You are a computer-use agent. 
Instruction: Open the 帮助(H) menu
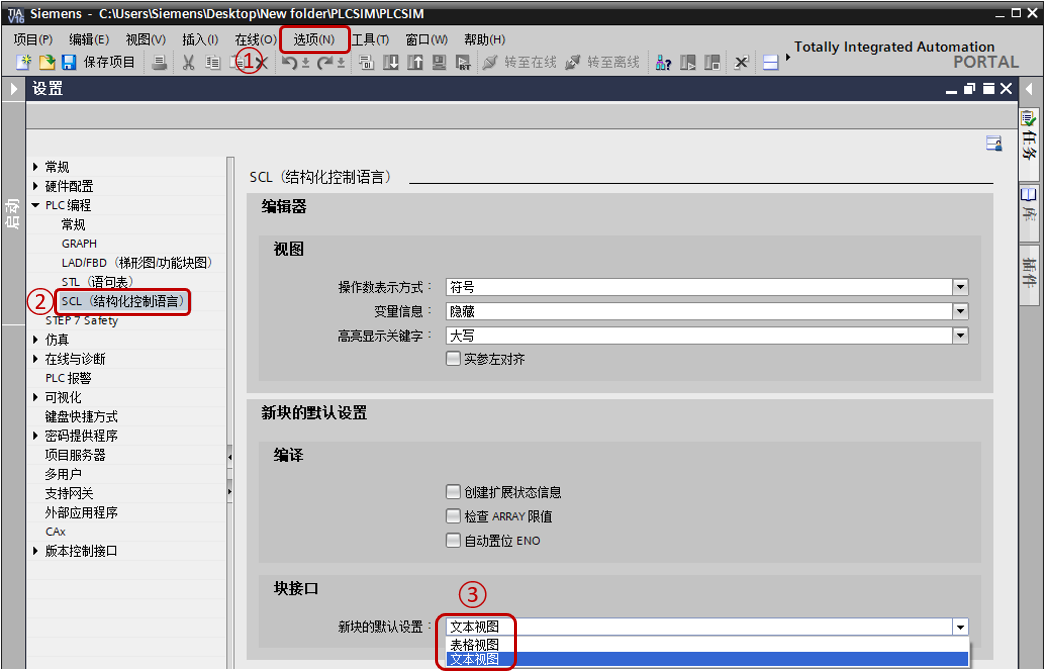tap(485, 40)
